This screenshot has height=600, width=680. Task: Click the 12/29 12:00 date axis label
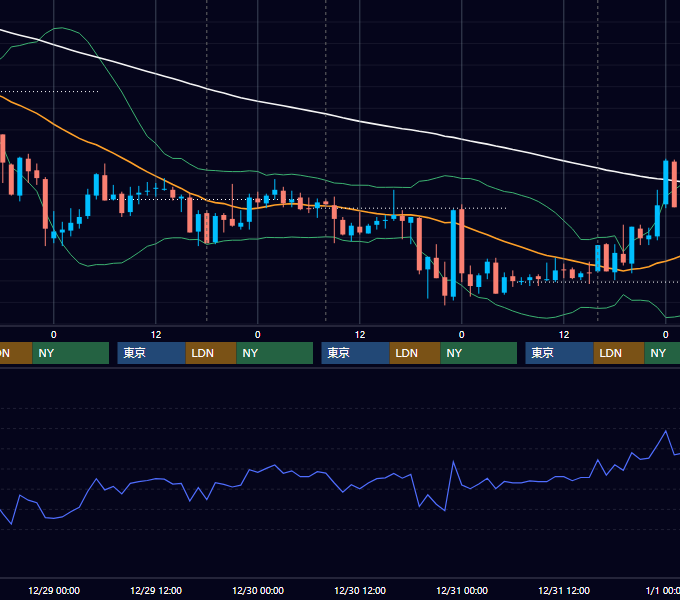[156, 590]
